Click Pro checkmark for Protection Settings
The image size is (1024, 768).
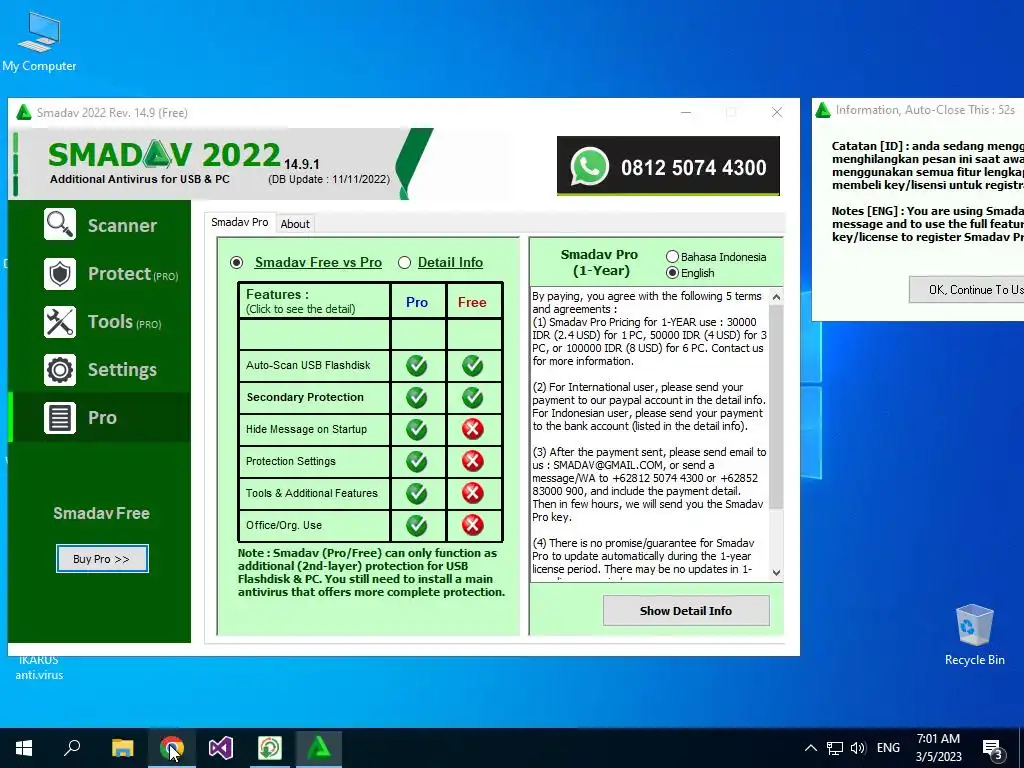pos(417,461)
